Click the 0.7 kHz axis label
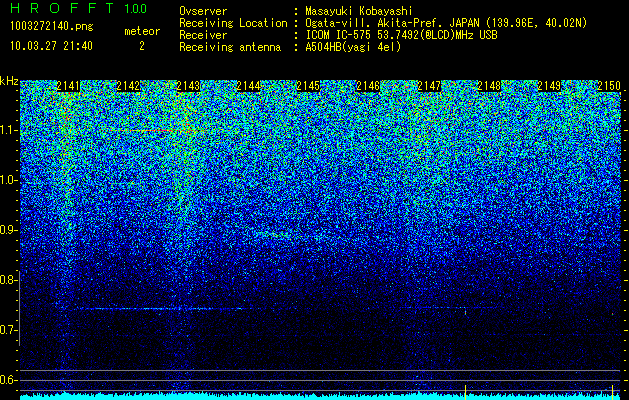The image size is (629, 400). coord(9,330)
